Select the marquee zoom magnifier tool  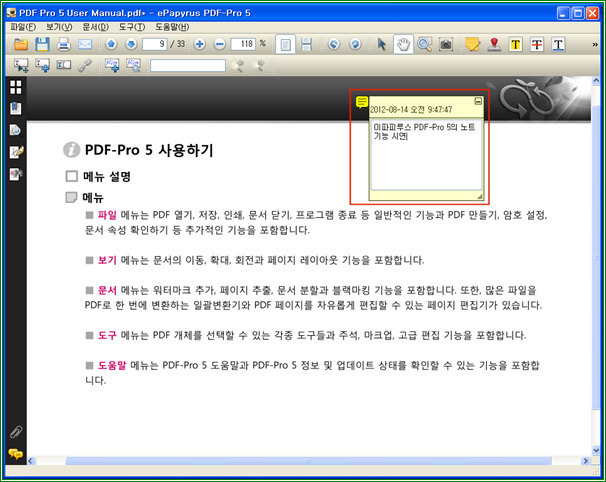point(425,44)
